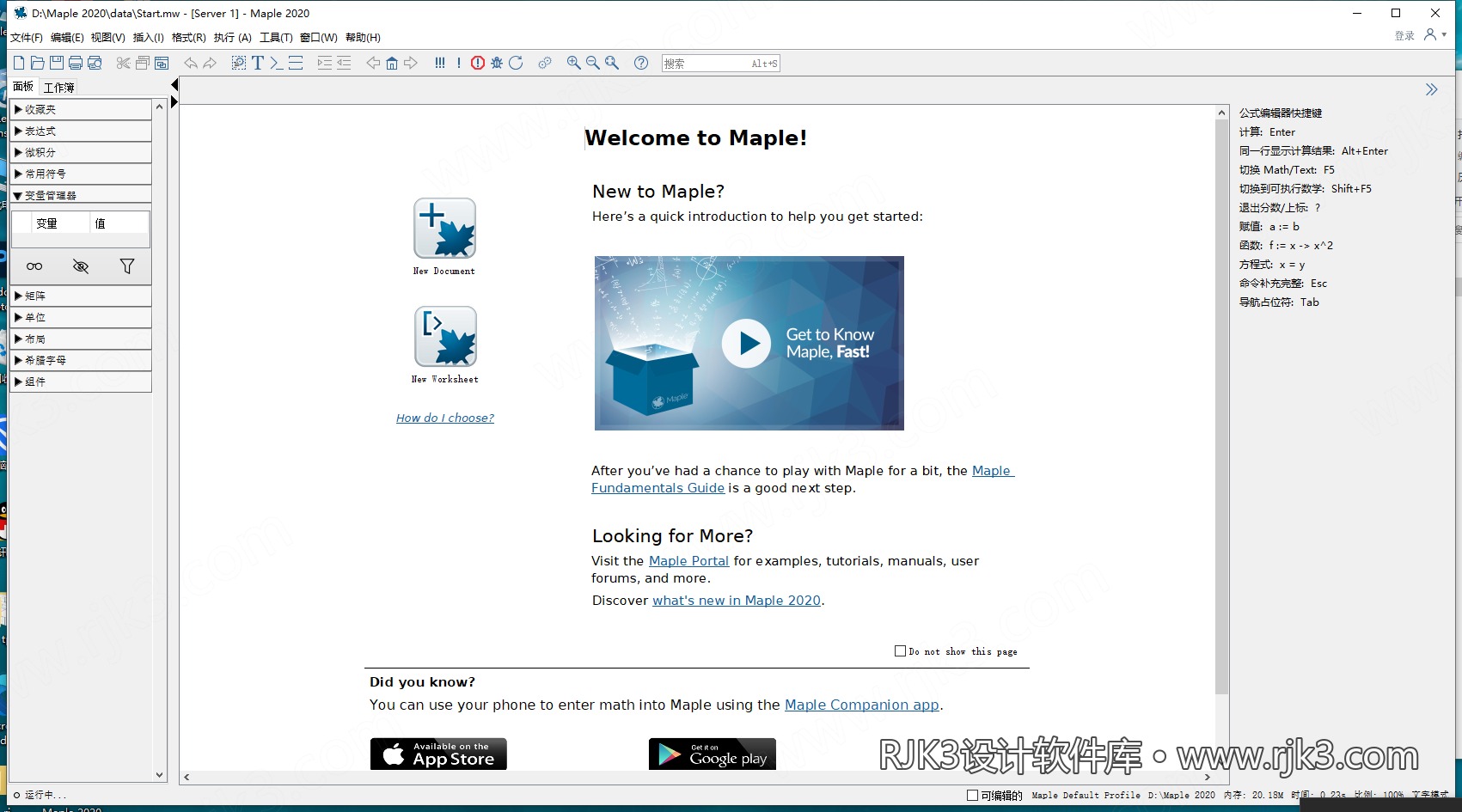Click the New Worksheet icon
This screenshot has width=1462, height=812.
coord(445,337)
